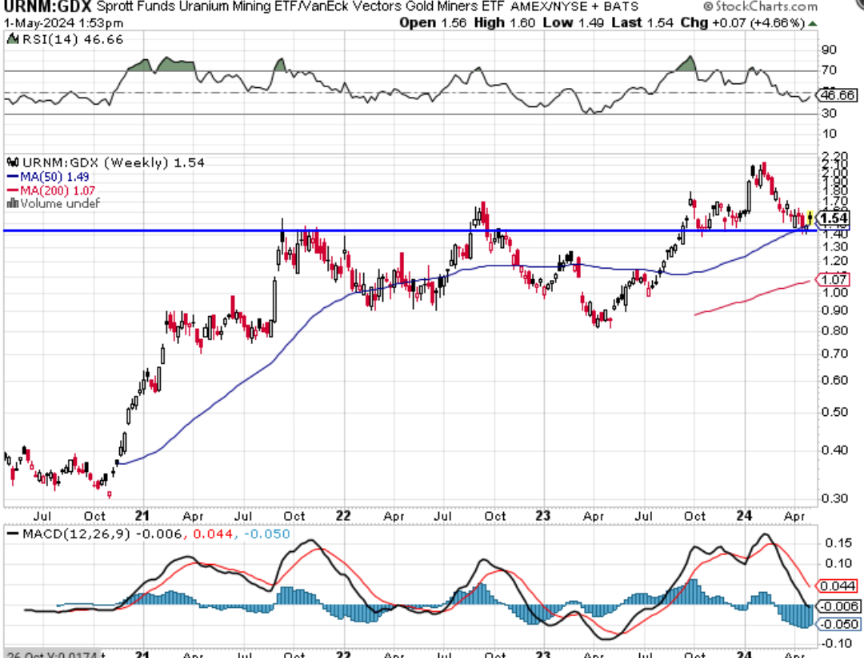The width and height of the screenshot is (864, 658).
Task: Click the red 1.07 tag on price axis
Action: click(833, 279)
